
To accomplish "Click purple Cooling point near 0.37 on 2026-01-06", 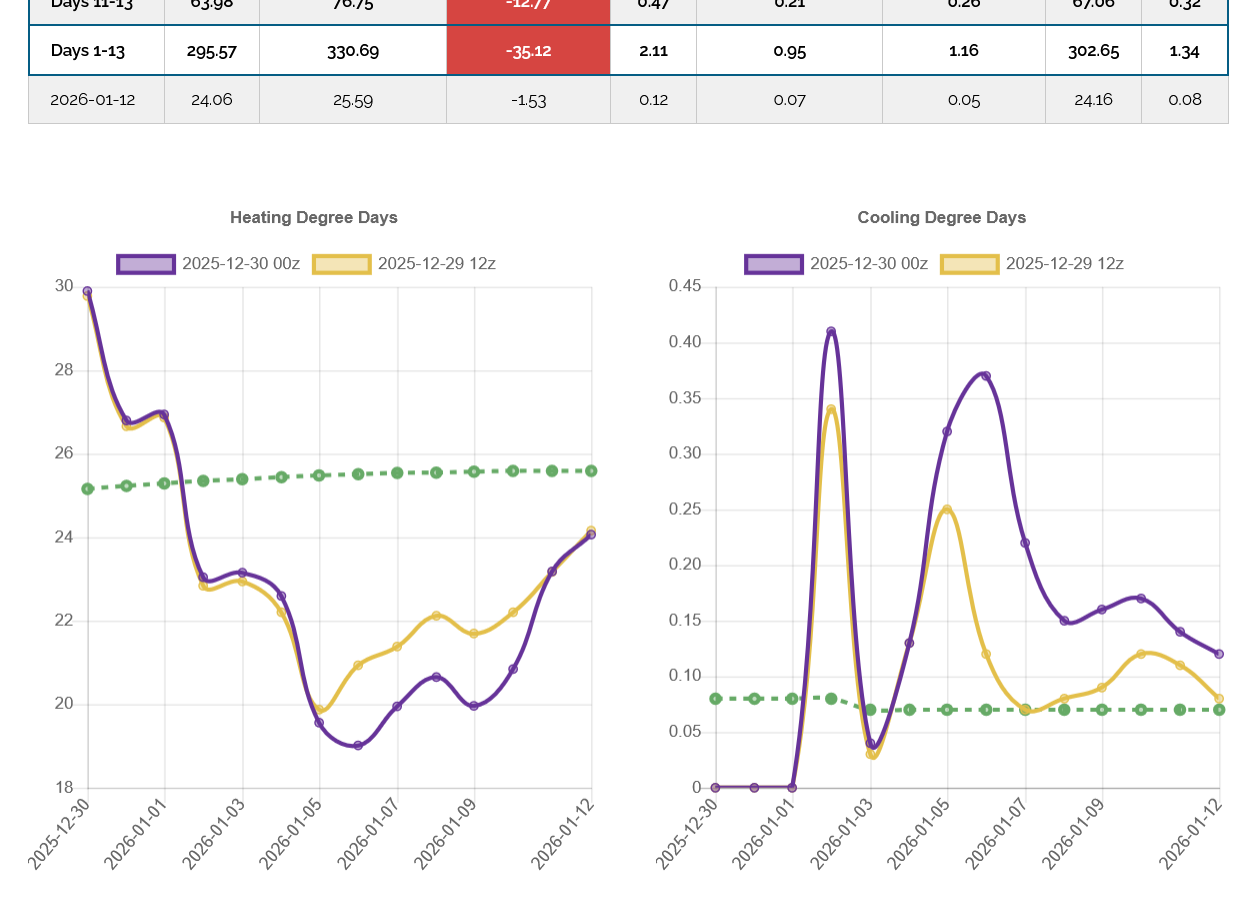I will (986, 376).
